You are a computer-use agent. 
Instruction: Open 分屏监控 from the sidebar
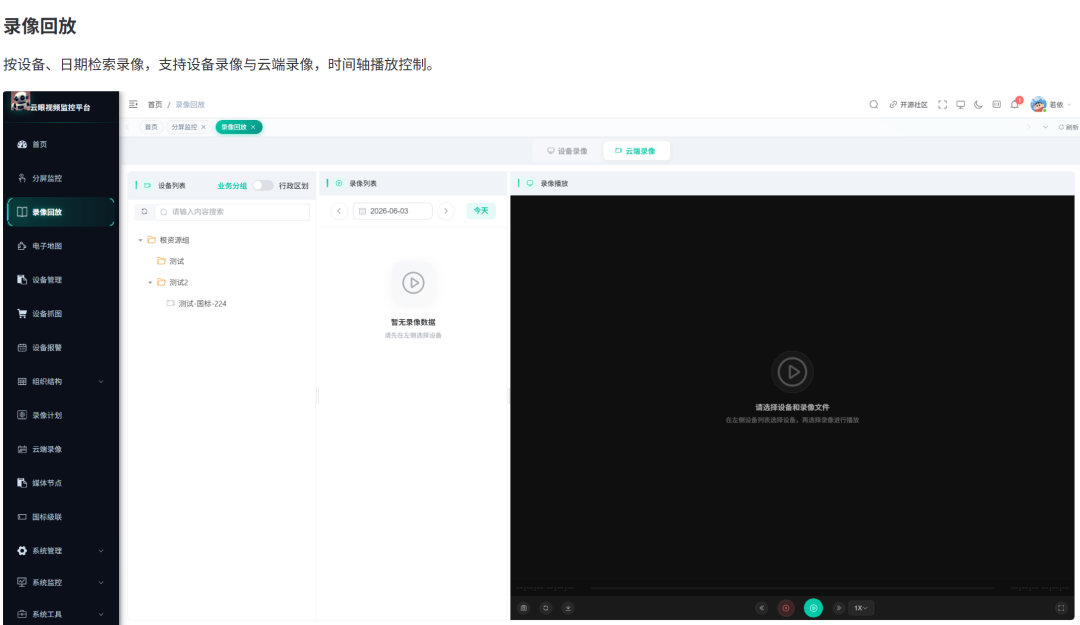[60, 178]
